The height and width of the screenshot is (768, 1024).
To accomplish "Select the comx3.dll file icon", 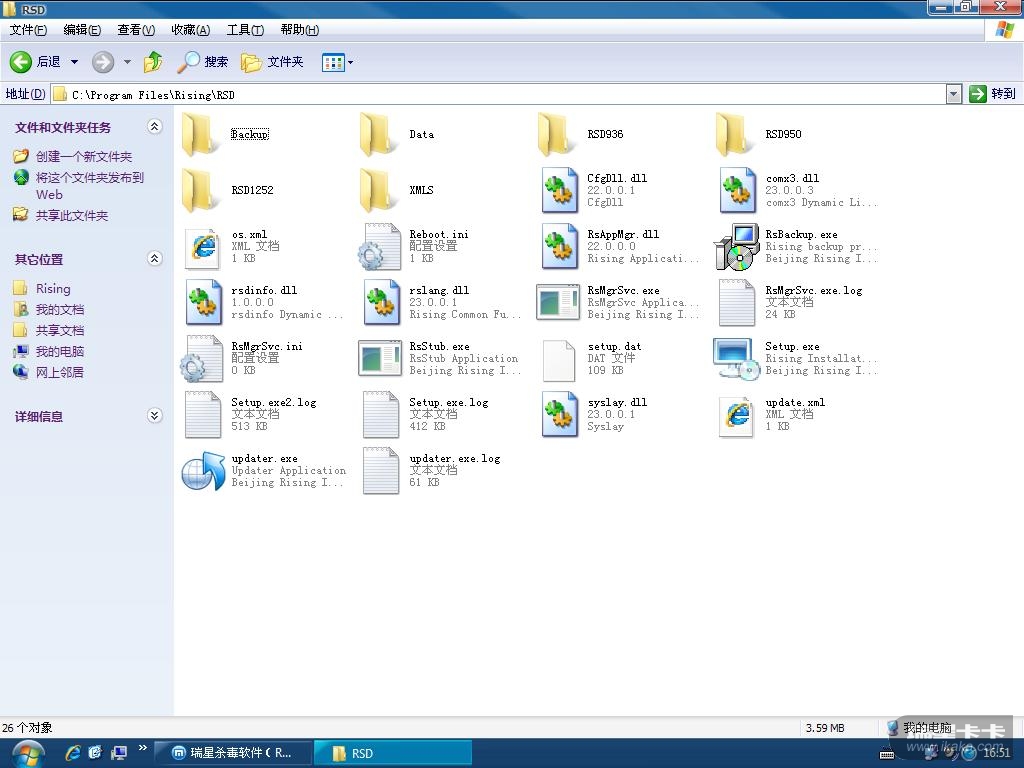I will (x=737, y=190).
